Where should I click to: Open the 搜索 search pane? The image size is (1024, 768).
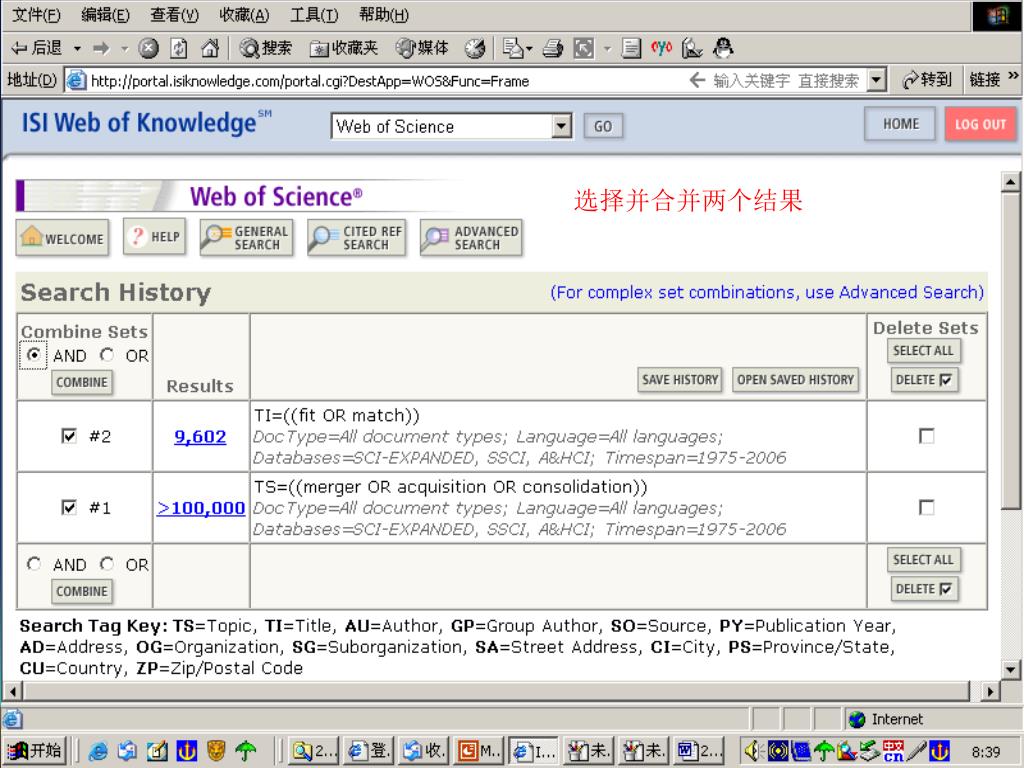point(265,48)
